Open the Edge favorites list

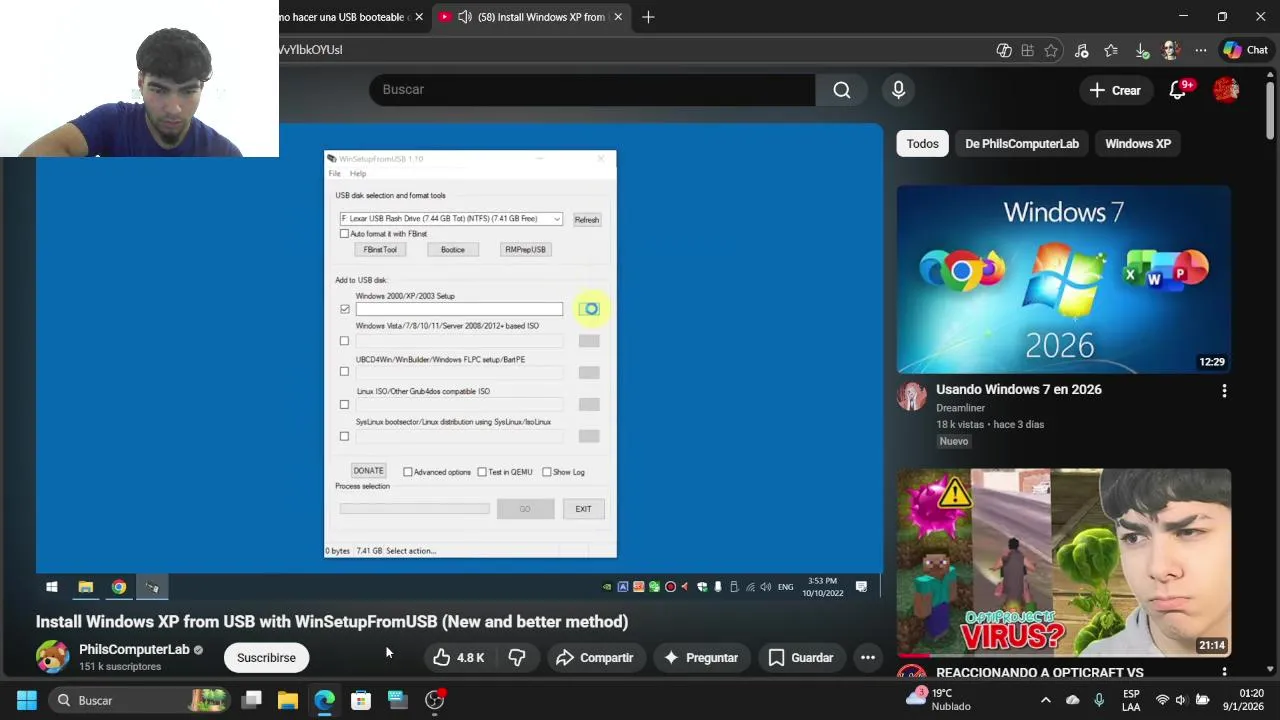(x=1111, y=50)
